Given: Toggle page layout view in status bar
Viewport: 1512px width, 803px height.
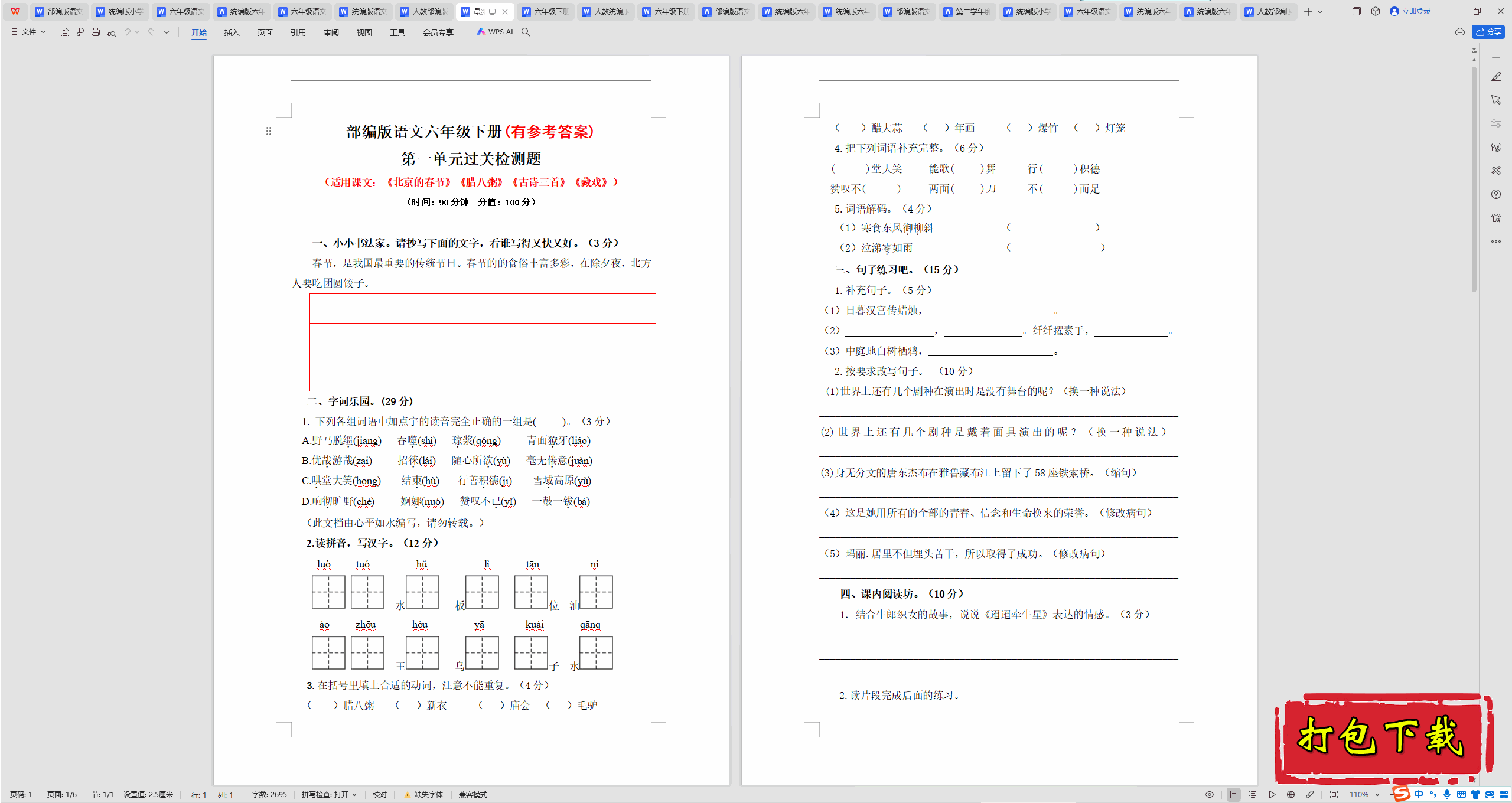Looking at the screenshot, I should [1234, 795].
